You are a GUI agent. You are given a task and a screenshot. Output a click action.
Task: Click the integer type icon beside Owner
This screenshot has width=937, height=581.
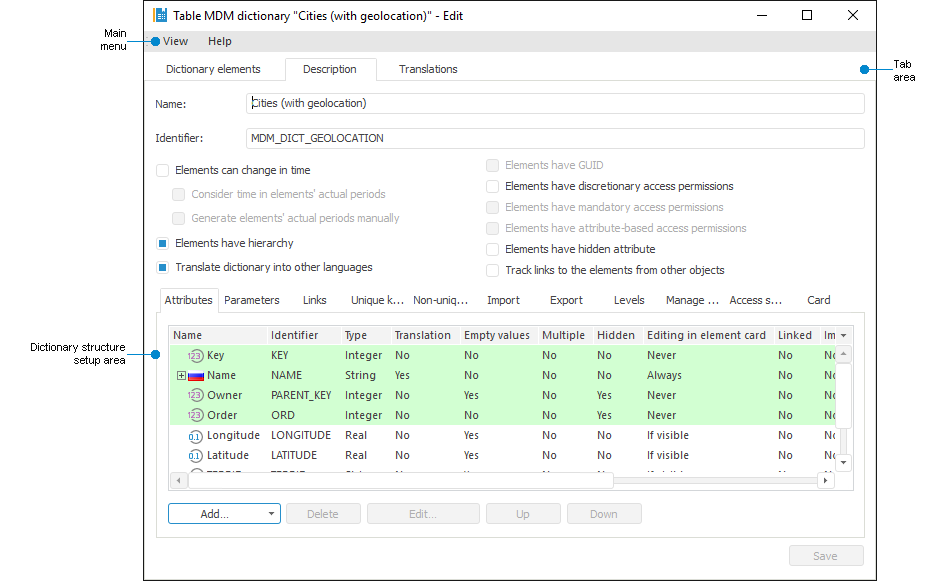(x=194, y=395)
